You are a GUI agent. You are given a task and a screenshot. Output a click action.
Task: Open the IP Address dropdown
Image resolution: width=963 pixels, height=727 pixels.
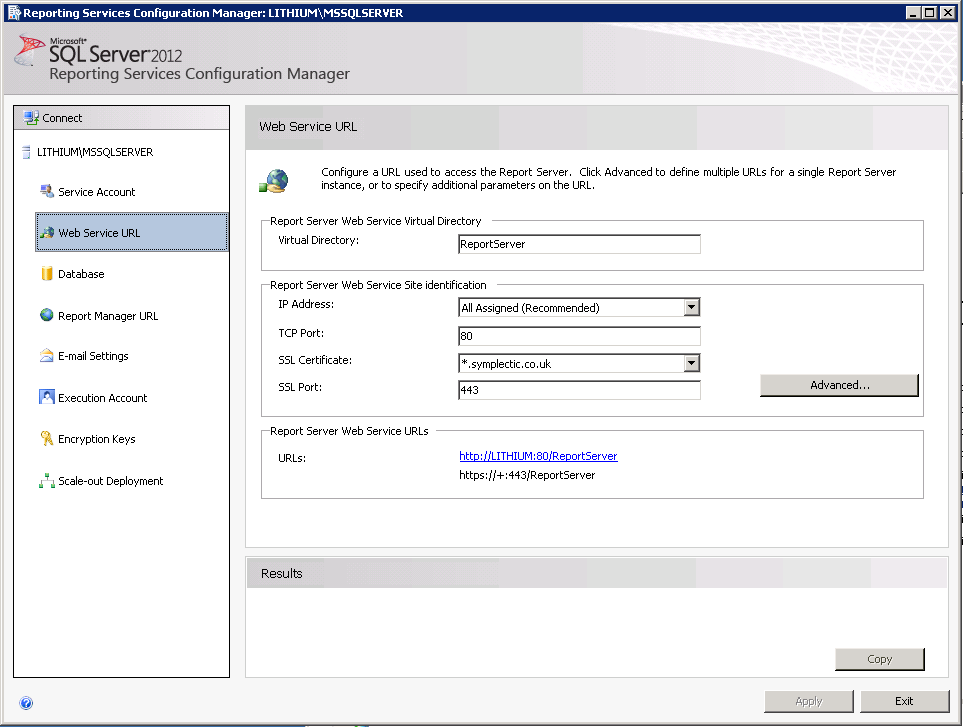(691, 308)
